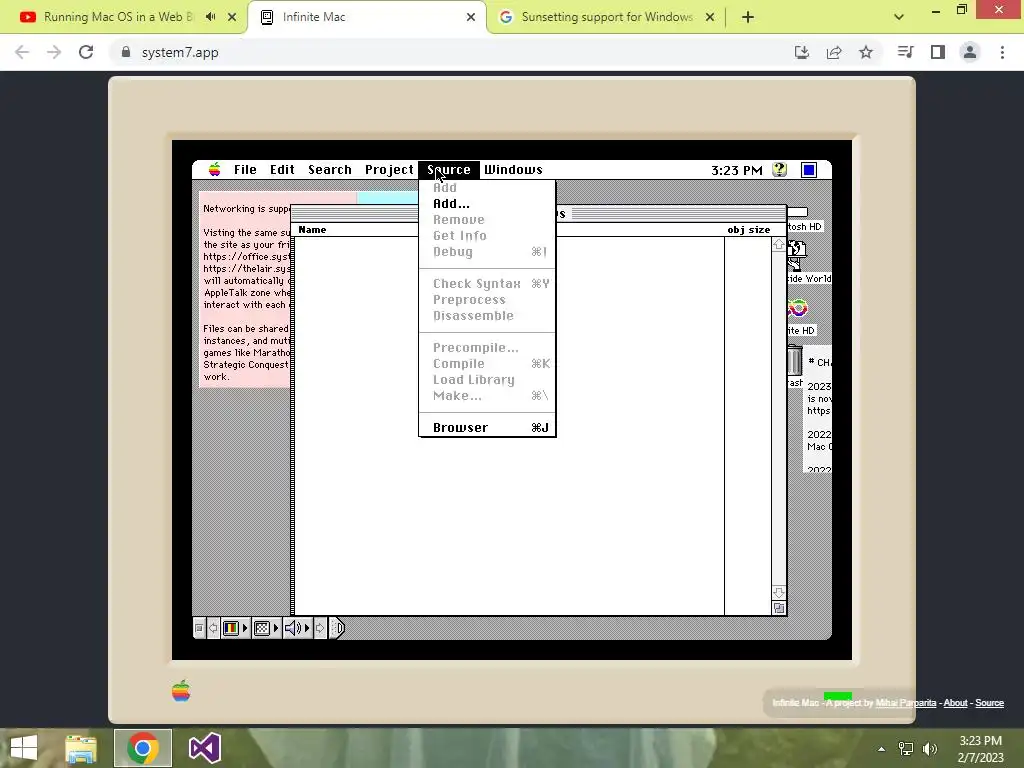Screen dimensions: 1024x768
Task: Open the Apple menu in the Mac menu bar
Action: (214, 170)
